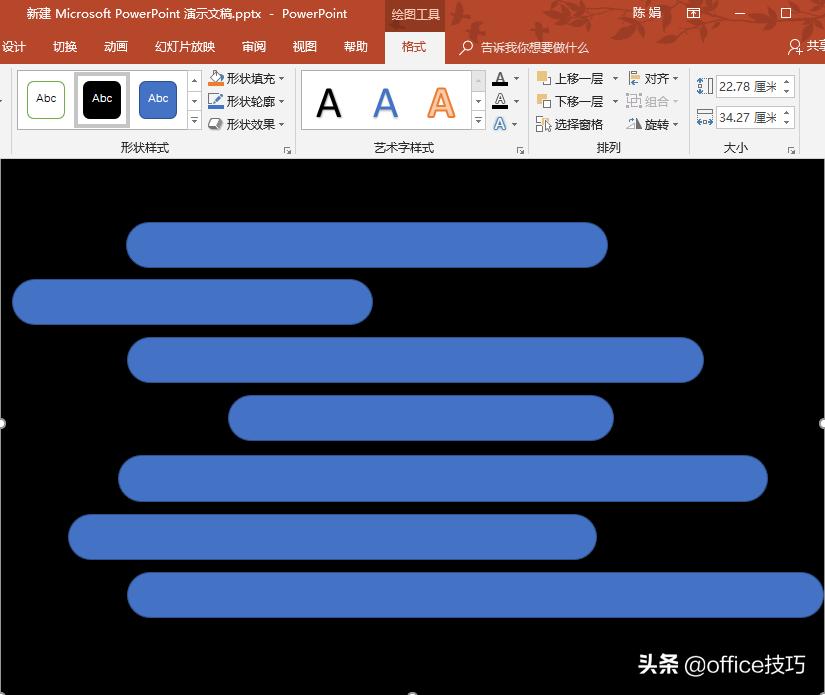Screen dimensions: 825x695
Task: Open the 对齐 align menu
Action: pyautogui.click(x=653, y=78)
